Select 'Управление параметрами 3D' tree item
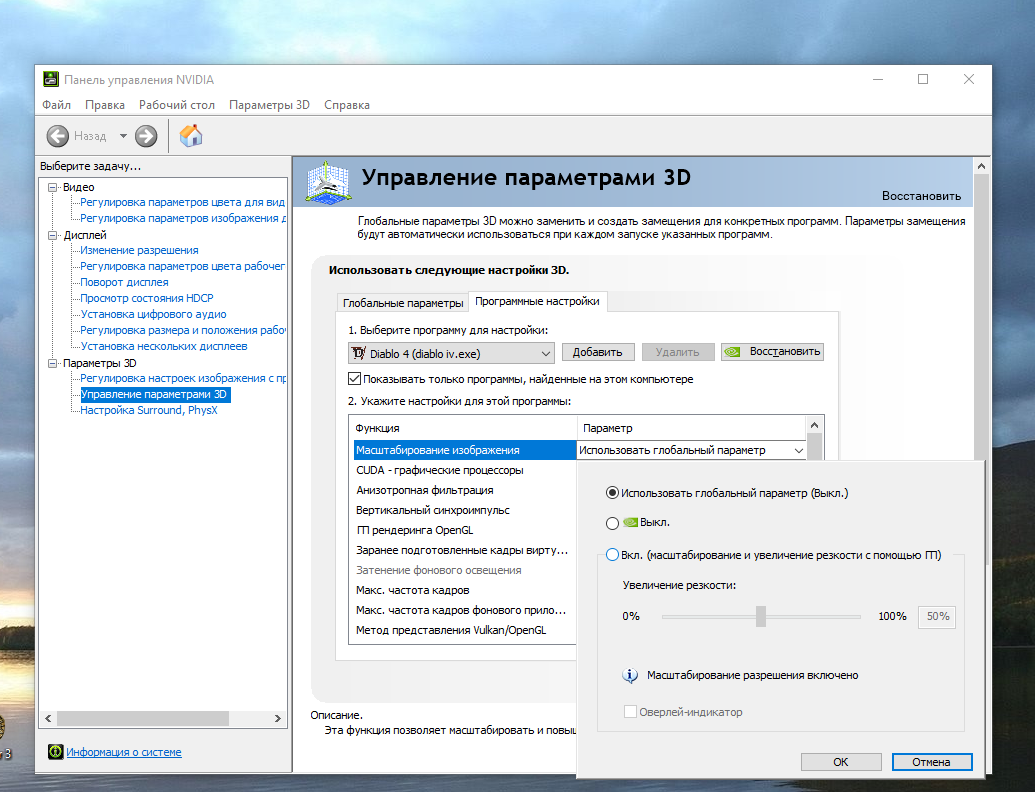Image resolution: width=1035 pixels, height=792 pixels. click(154, 394)
